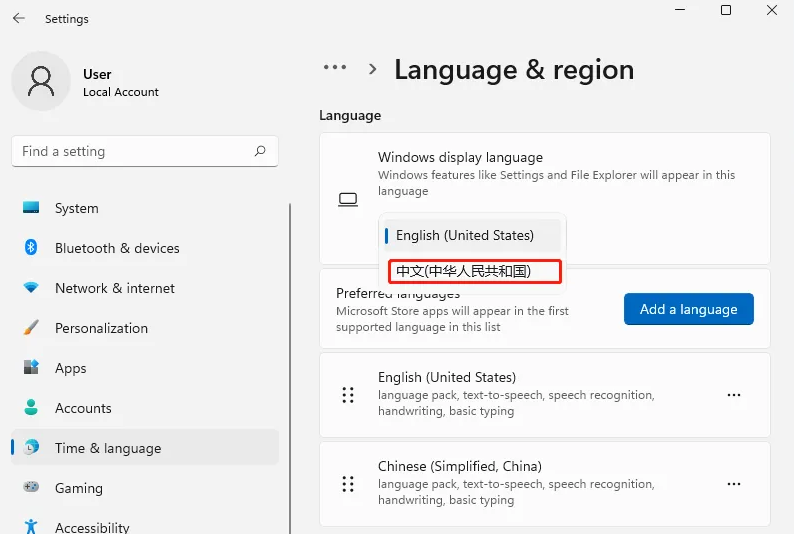The height and width of the screenshot is (534, 794).
Task: Select English (United States) in display language dropdown
Action: 472,235
